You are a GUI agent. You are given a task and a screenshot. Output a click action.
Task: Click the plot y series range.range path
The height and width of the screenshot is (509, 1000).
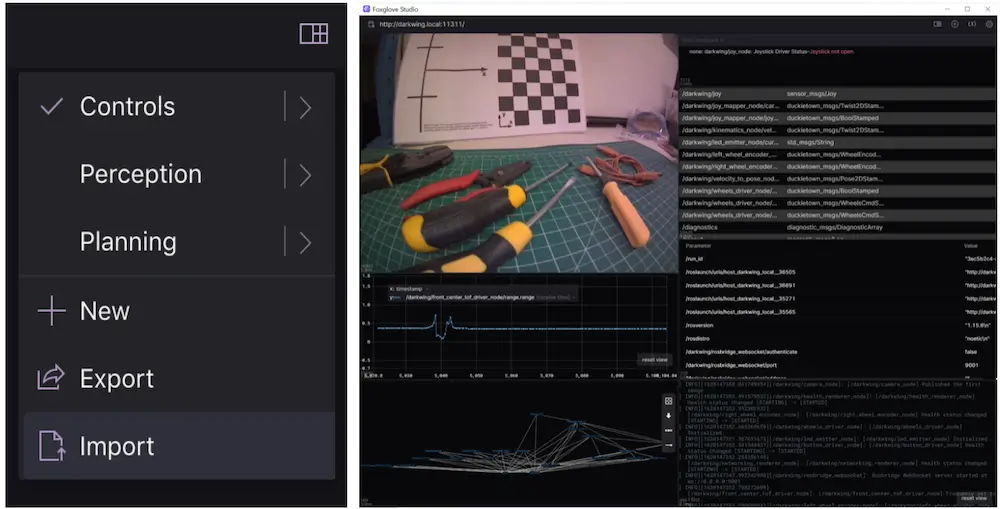[x=470, y=297]
